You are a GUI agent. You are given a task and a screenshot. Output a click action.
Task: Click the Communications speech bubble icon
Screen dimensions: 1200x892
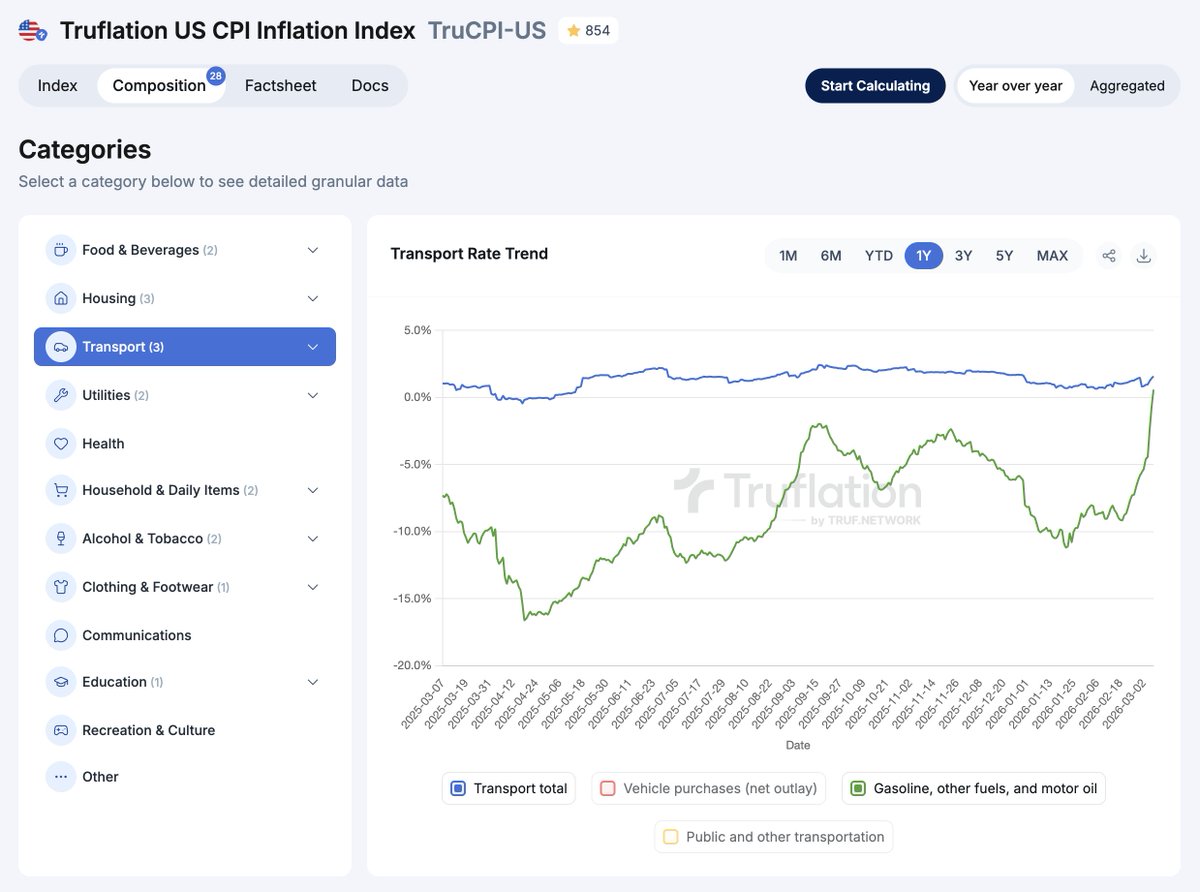pyautogui.click(x=60, y=635)
